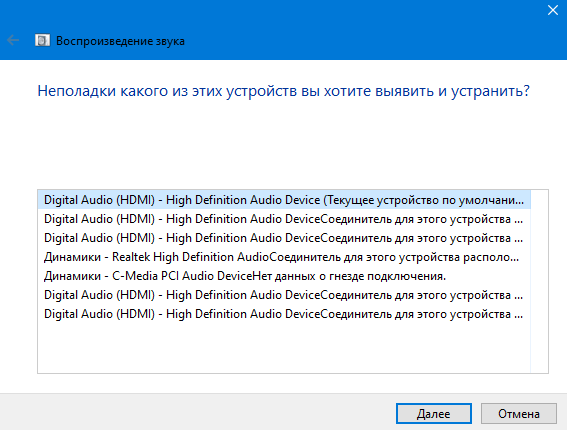Image resolution: width=567 pixels, height=430 pixels.
Task: Click the Далее button
Action: pos(434,413)
